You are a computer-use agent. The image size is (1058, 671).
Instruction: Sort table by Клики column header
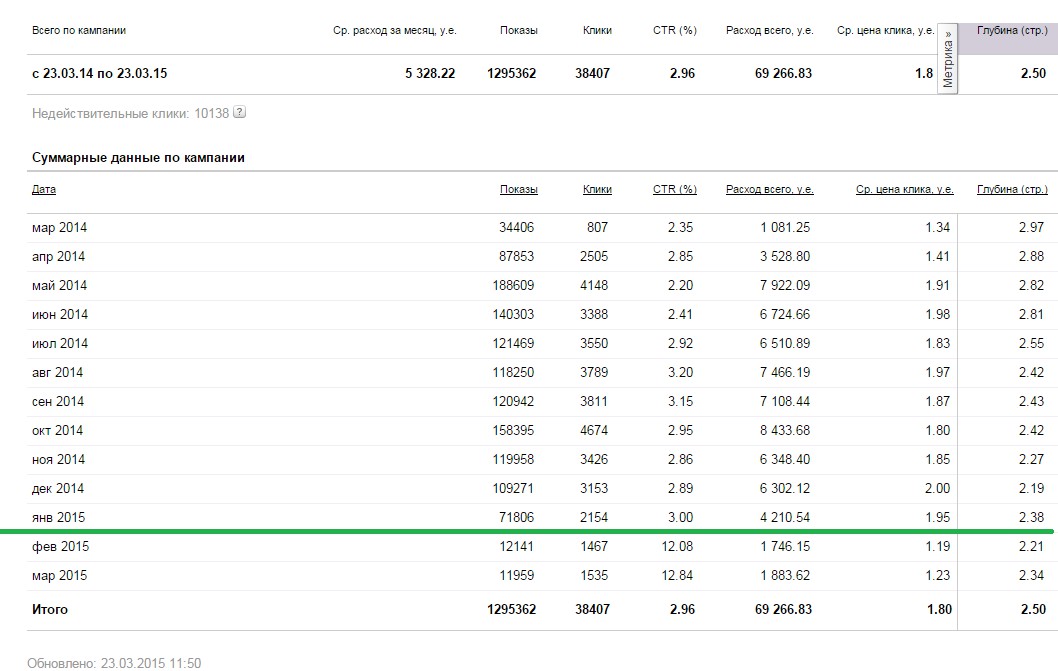597,190
